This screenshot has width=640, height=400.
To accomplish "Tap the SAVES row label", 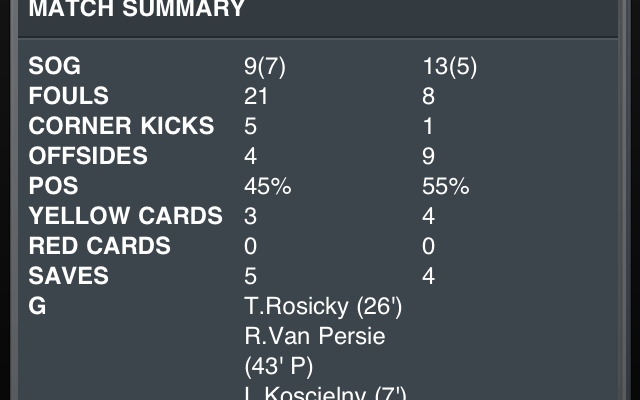I will point(68,276).
